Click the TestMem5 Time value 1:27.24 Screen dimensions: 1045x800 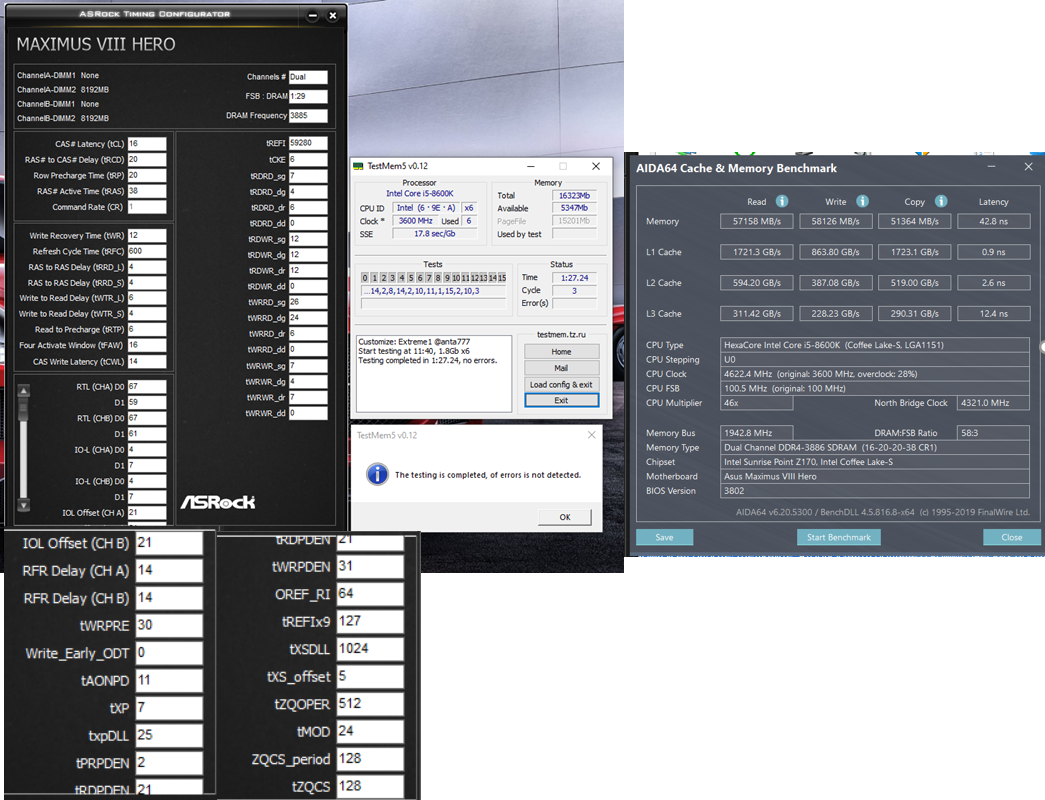point(574,278)
